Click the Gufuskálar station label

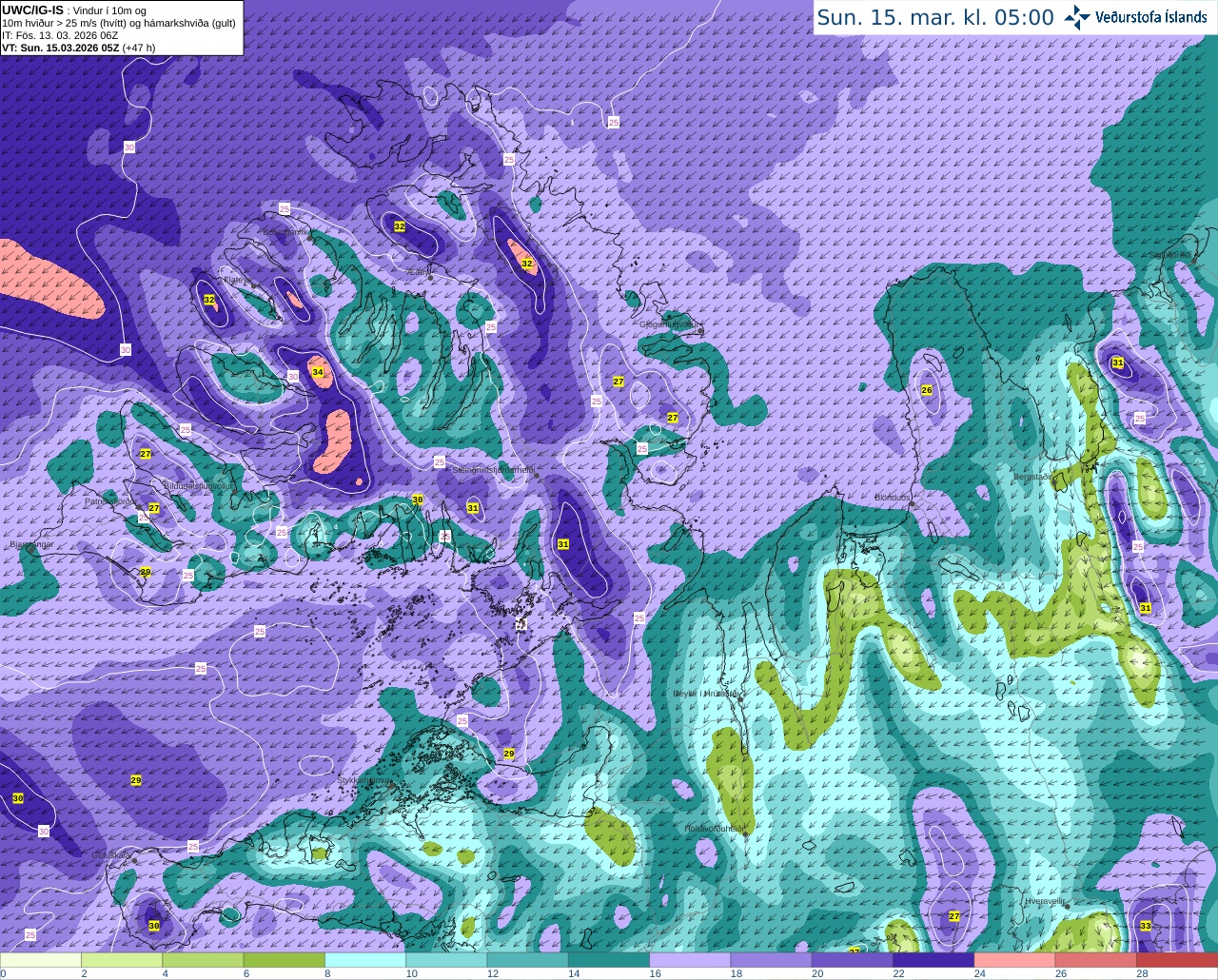coord(111,855)
